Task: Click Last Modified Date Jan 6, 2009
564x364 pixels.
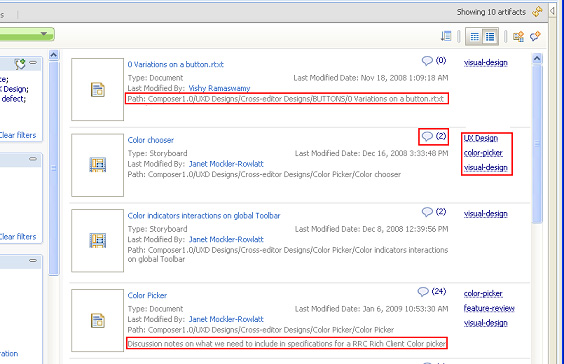Action: click(x=372, y=309)
